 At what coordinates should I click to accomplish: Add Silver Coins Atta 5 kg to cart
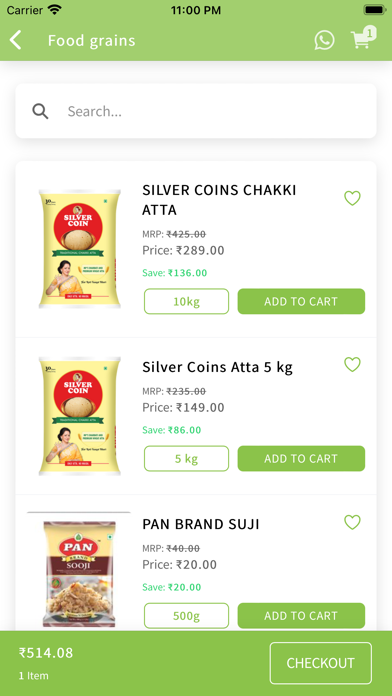tap(301, 459)
